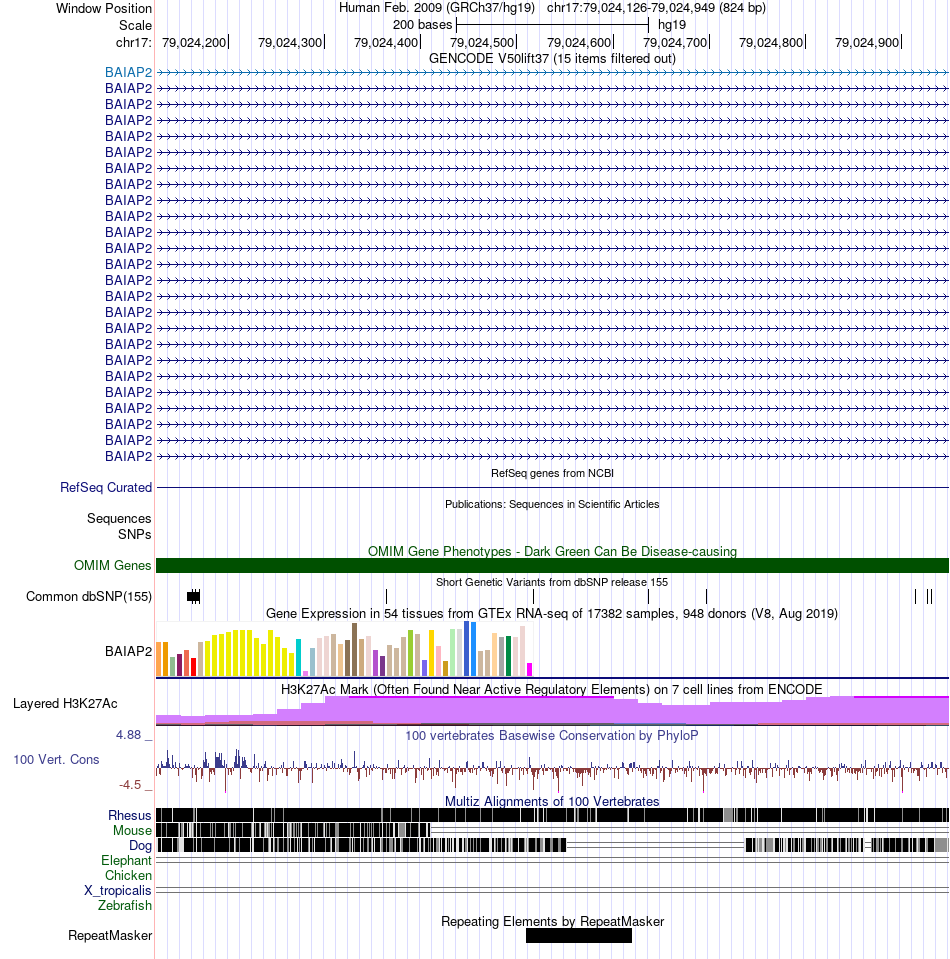Click the -4.5 PhyloP lower scale value
950x959 pixels.
tap(130, 785)
